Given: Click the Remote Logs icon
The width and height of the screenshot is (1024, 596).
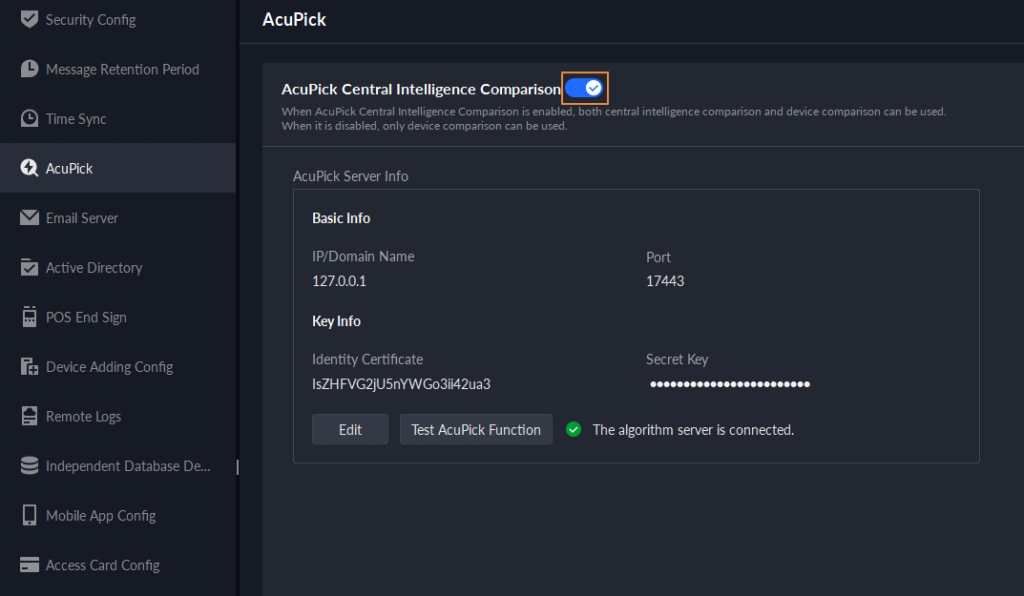Looking at the screenshot, I should pyautogui.click(x=29, y=416).
